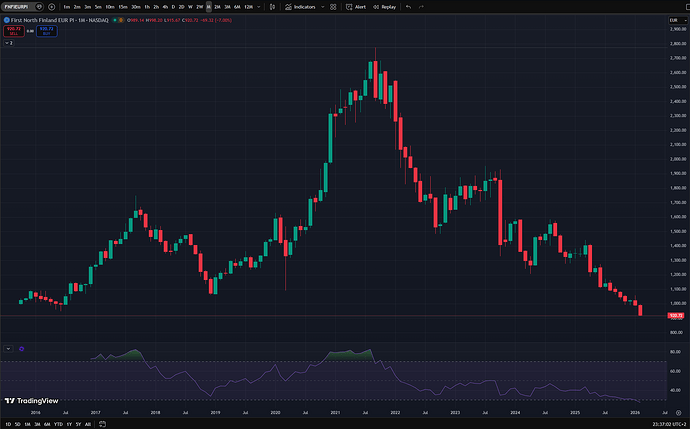
Task: Set range to 1M in bottom bar
Action: tap(27, 424)
